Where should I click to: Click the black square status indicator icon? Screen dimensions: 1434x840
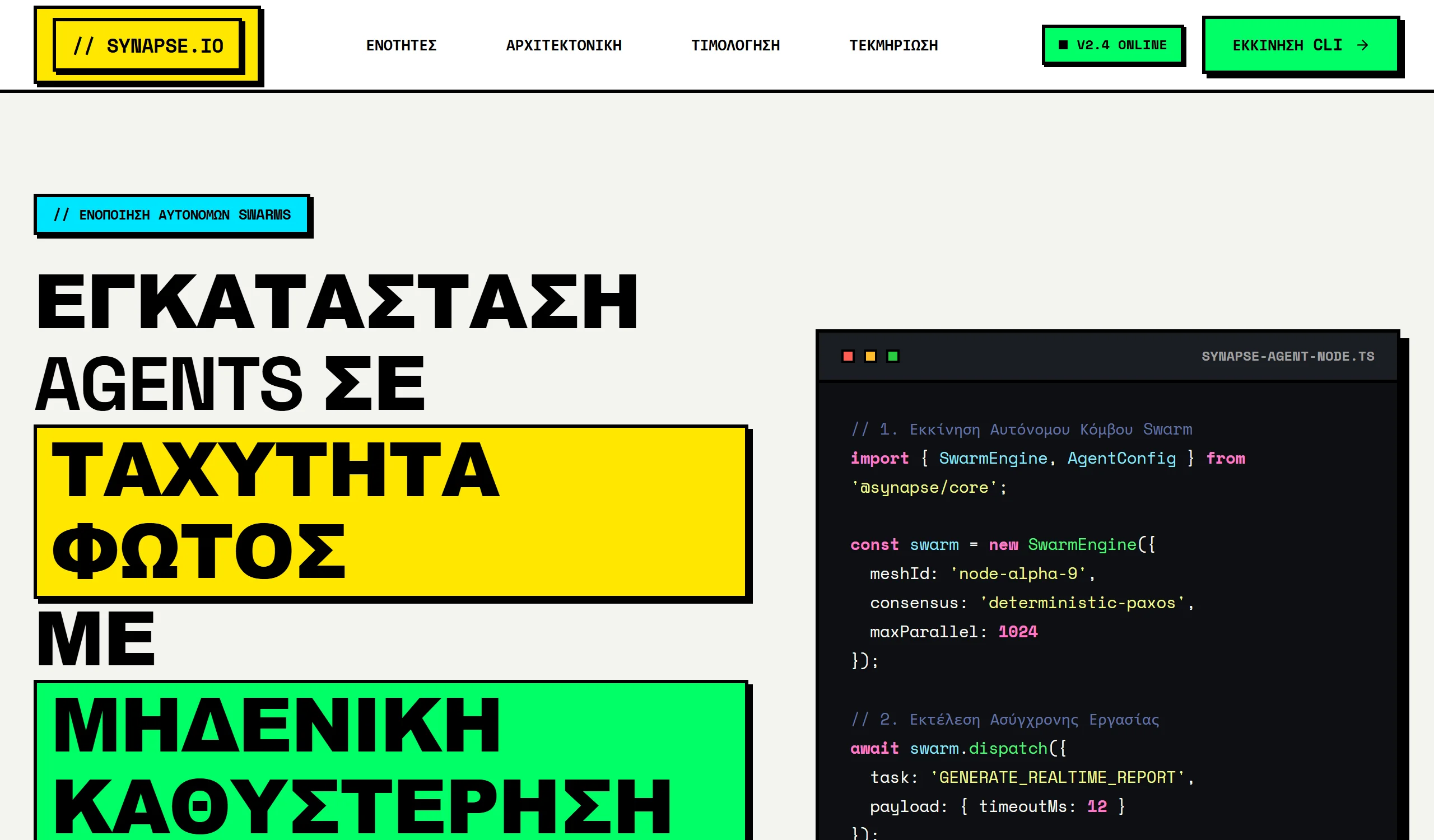[1063, 45]
